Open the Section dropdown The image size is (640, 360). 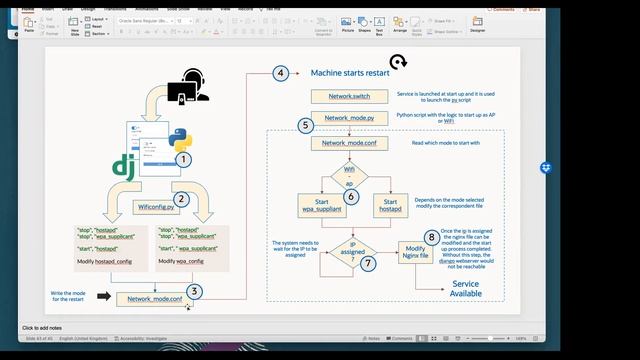(x=98, y=34)
